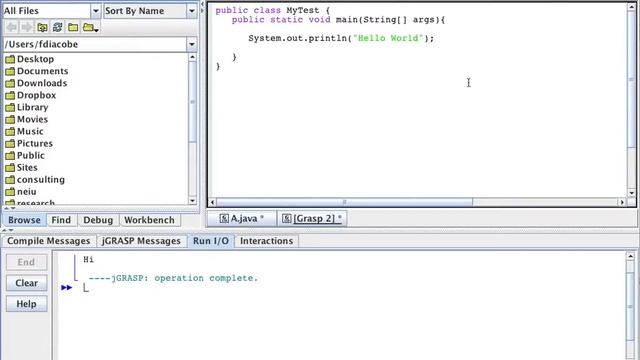
Task: Click the A.java tab file icon
Action: tap(224, 218)
